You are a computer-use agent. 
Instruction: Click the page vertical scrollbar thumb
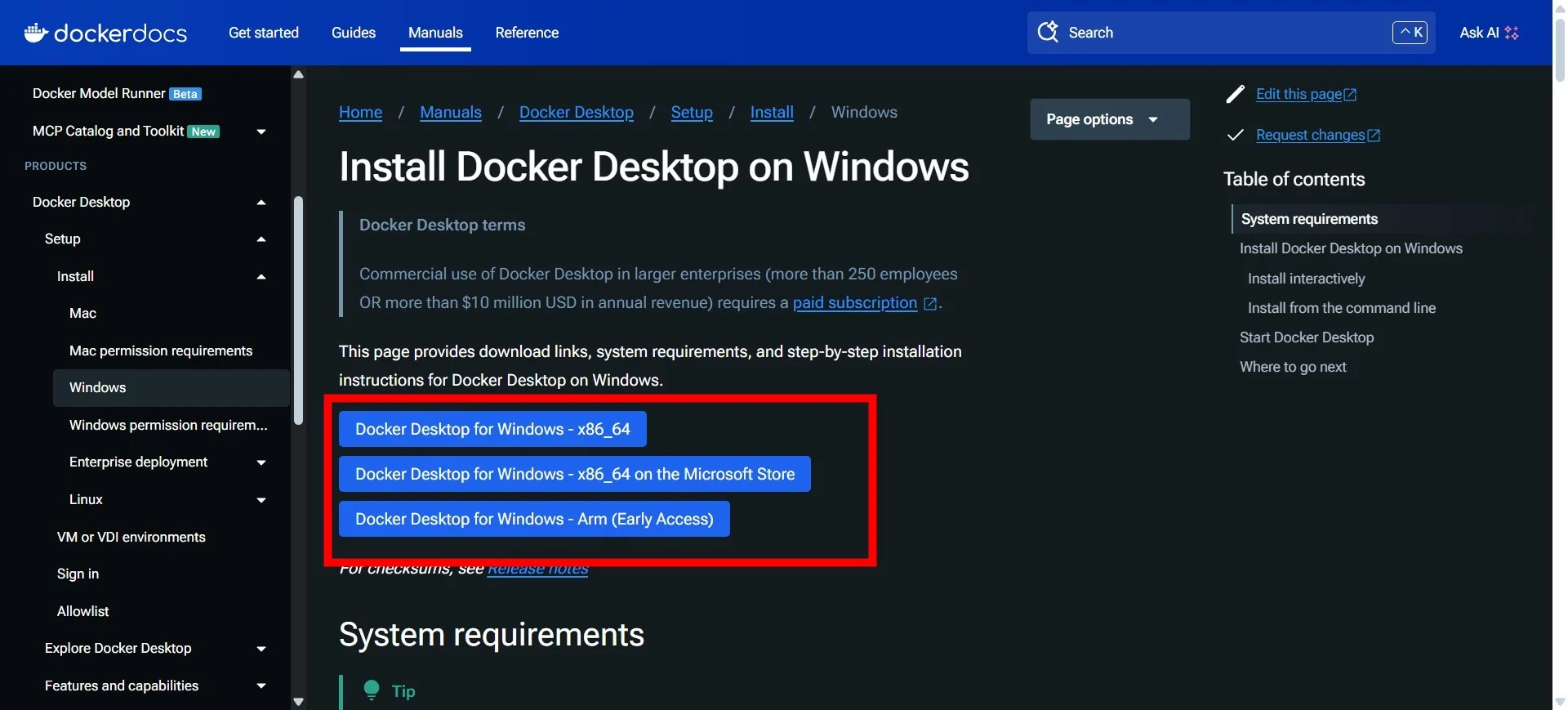pos(1560,49)
